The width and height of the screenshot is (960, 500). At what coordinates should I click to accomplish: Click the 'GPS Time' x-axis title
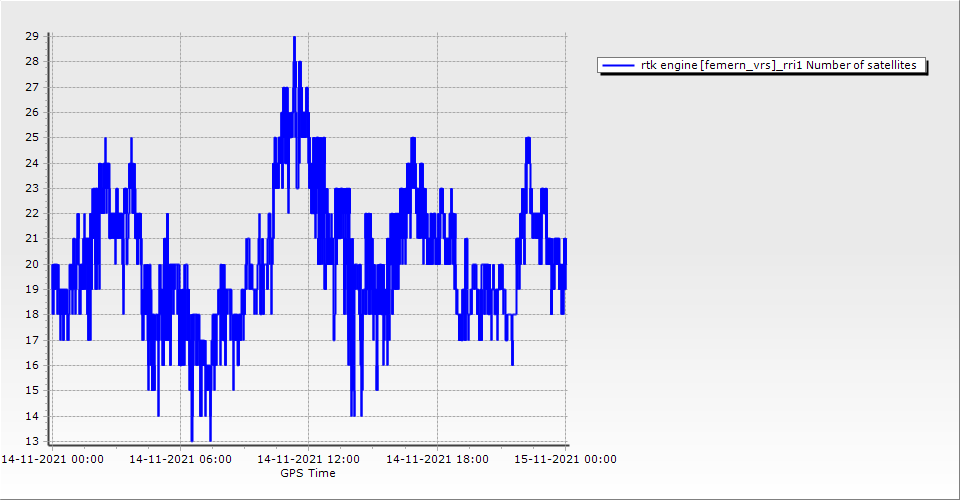[308, 473]
